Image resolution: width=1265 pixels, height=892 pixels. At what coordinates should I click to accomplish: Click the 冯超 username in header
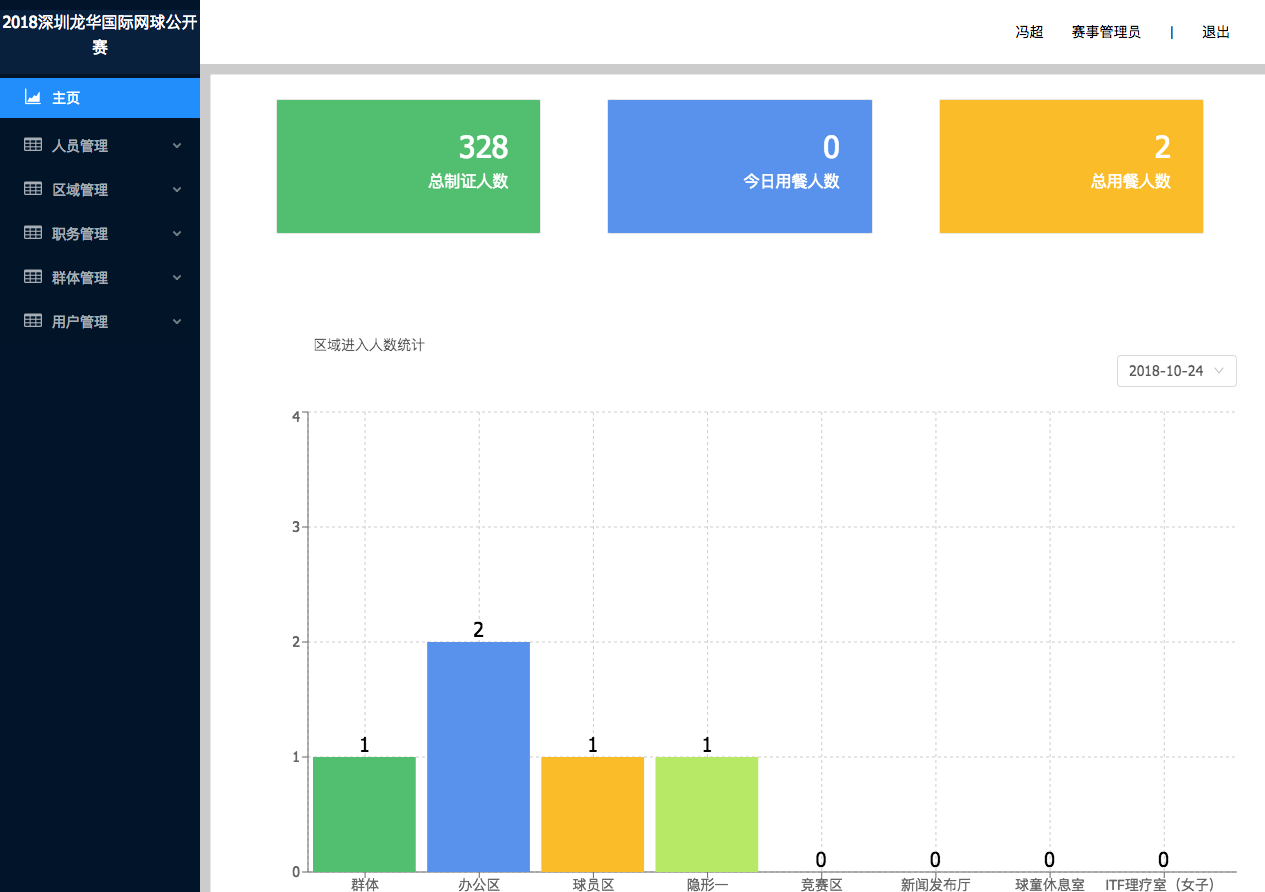coord(1029,32)
